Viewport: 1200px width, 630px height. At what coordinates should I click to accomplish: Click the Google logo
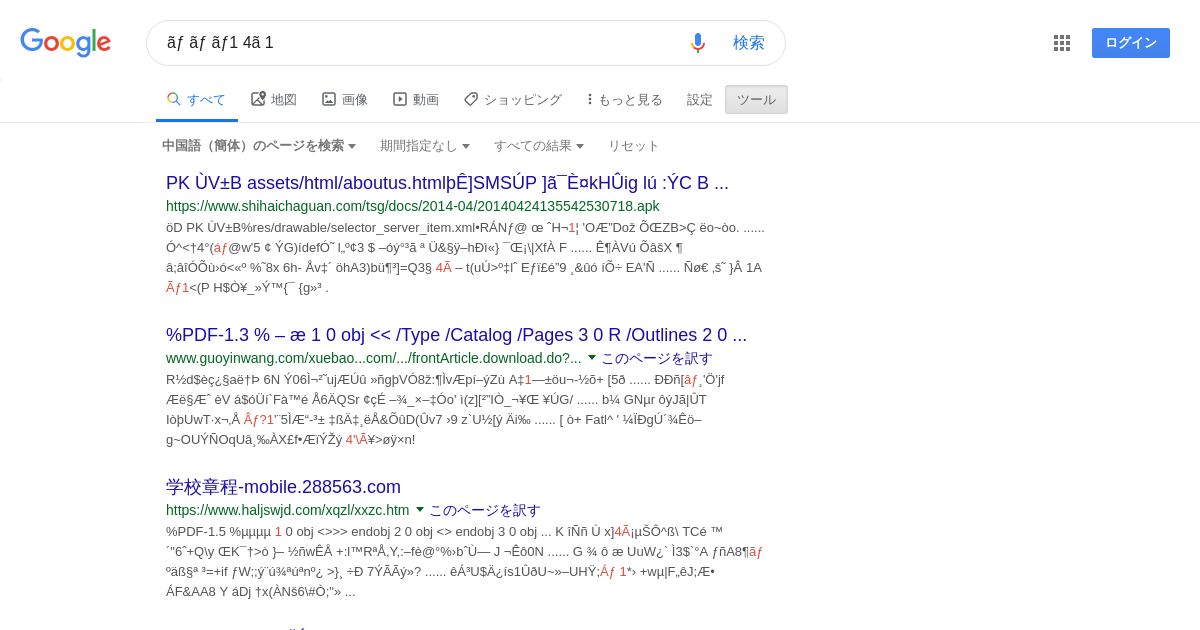point(65,43)
